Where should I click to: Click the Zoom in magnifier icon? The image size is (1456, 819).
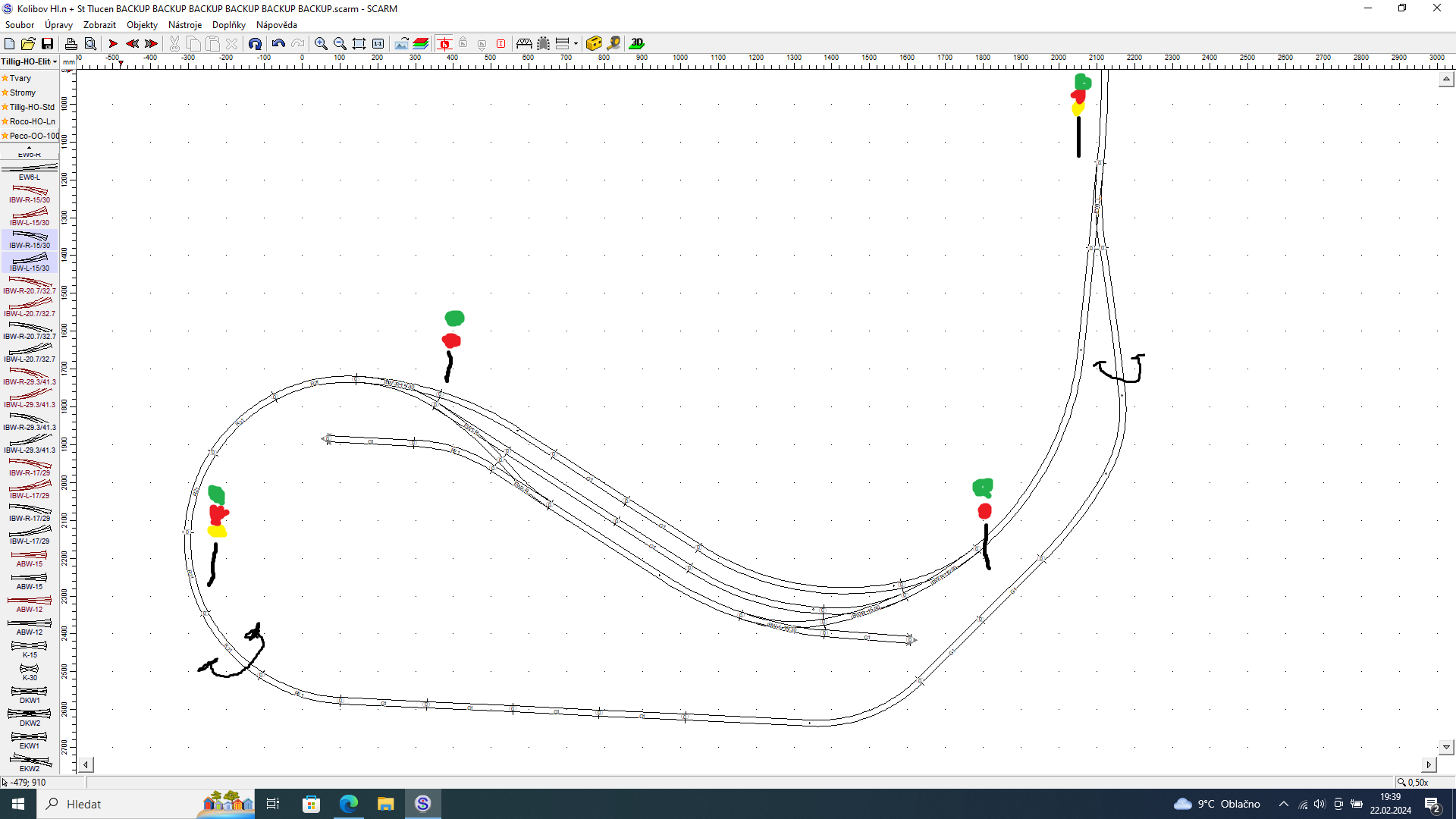321,44
